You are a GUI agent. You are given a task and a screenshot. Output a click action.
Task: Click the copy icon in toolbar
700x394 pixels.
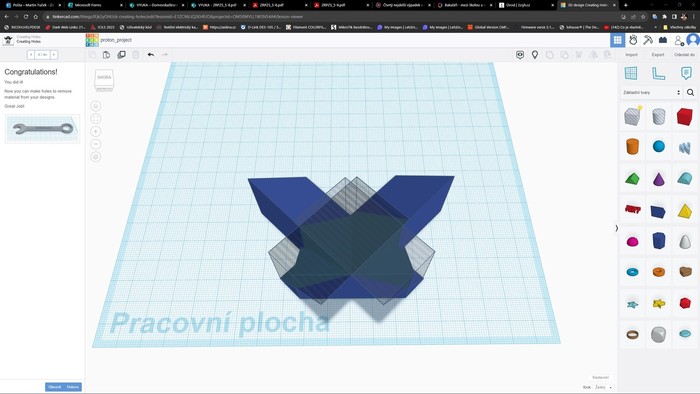click(x=92, y=54)
